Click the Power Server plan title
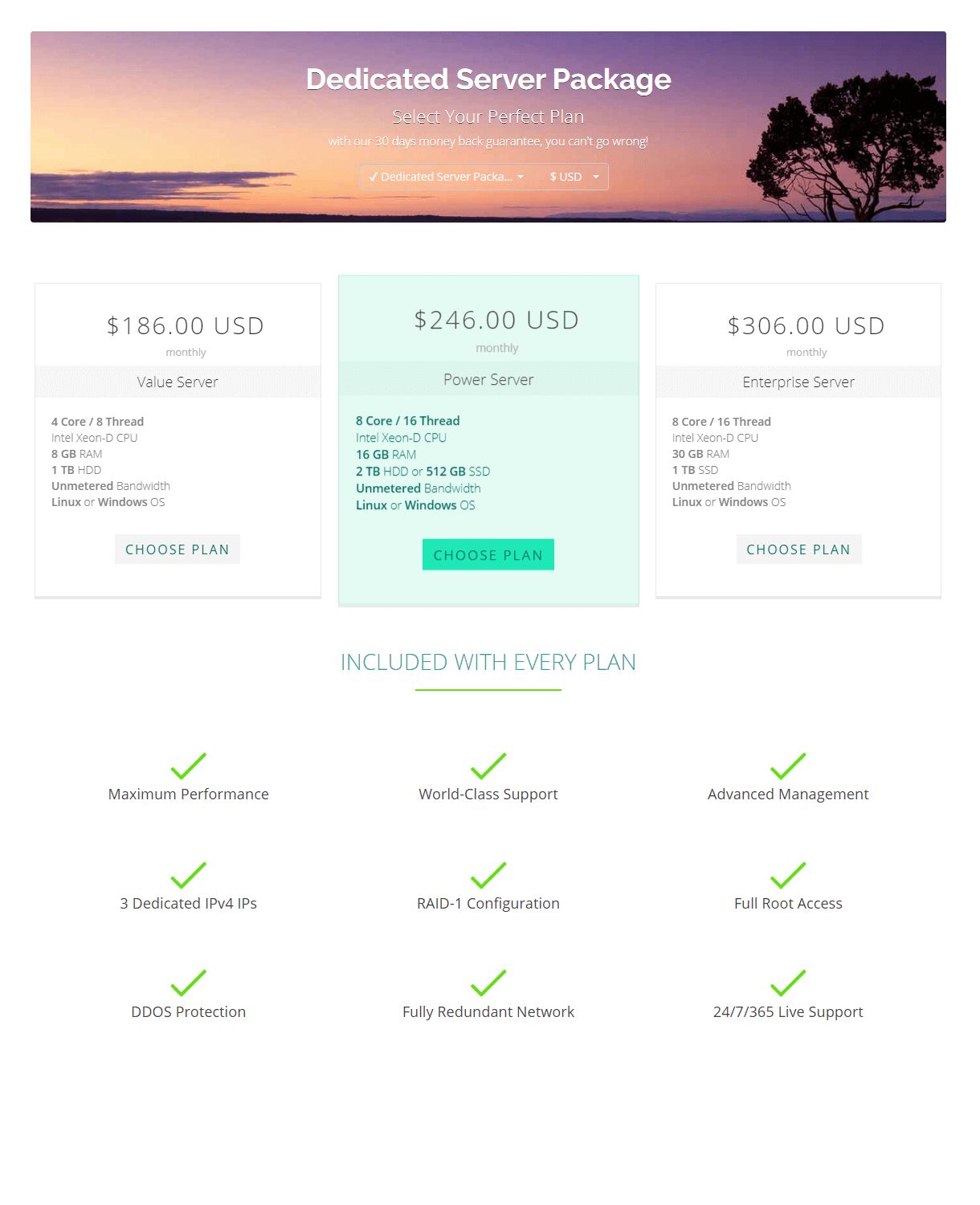The width and height of the screenshot is (980, 1205). pos(488,380)
